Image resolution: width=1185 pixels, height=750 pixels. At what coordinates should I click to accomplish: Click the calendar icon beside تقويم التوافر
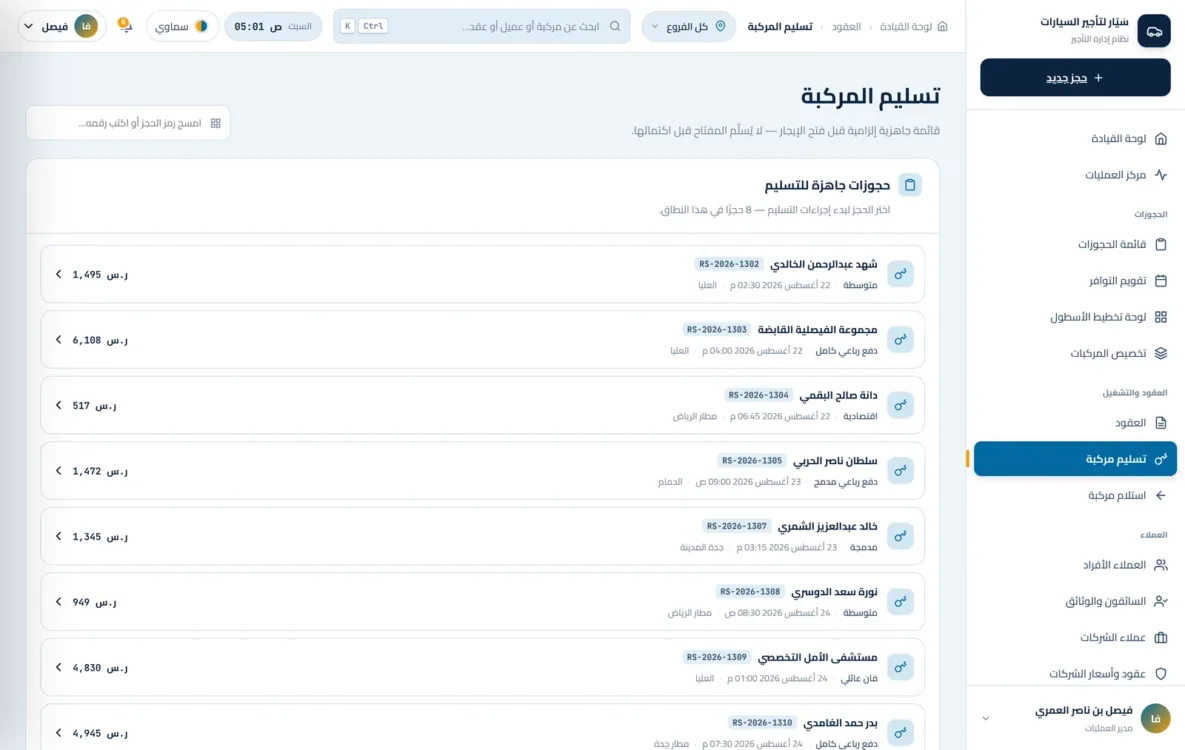(x=1161, y=280)
